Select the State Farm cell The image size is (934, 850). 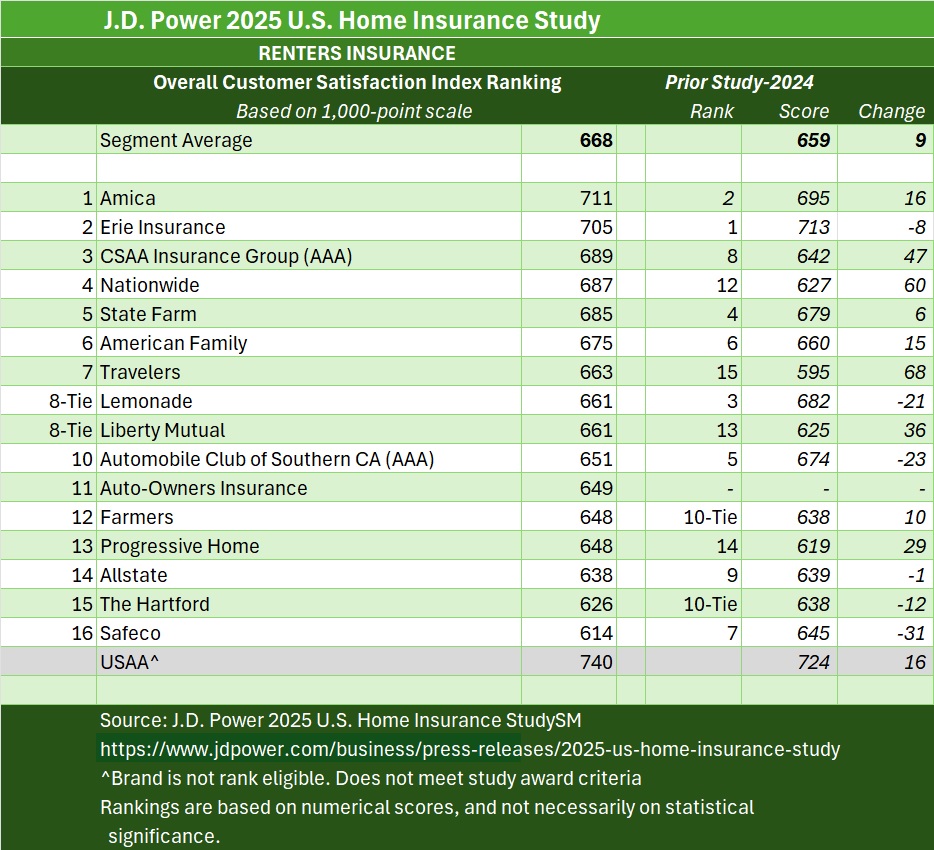148,314
